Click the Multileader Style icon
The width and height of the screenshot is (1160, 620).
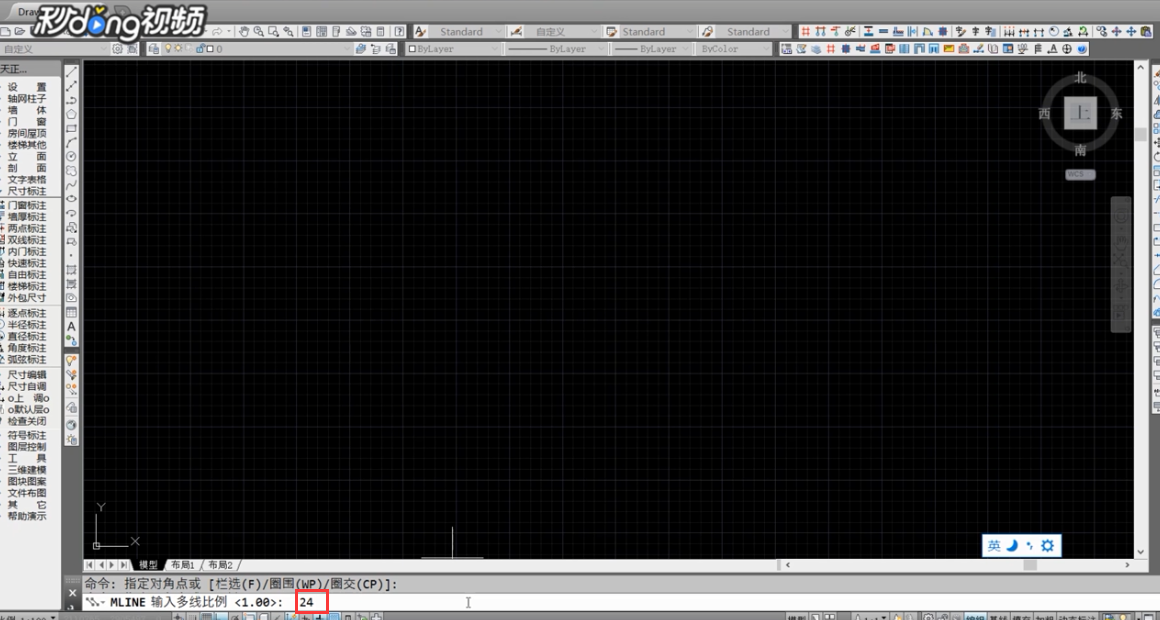tap(707, 32)
